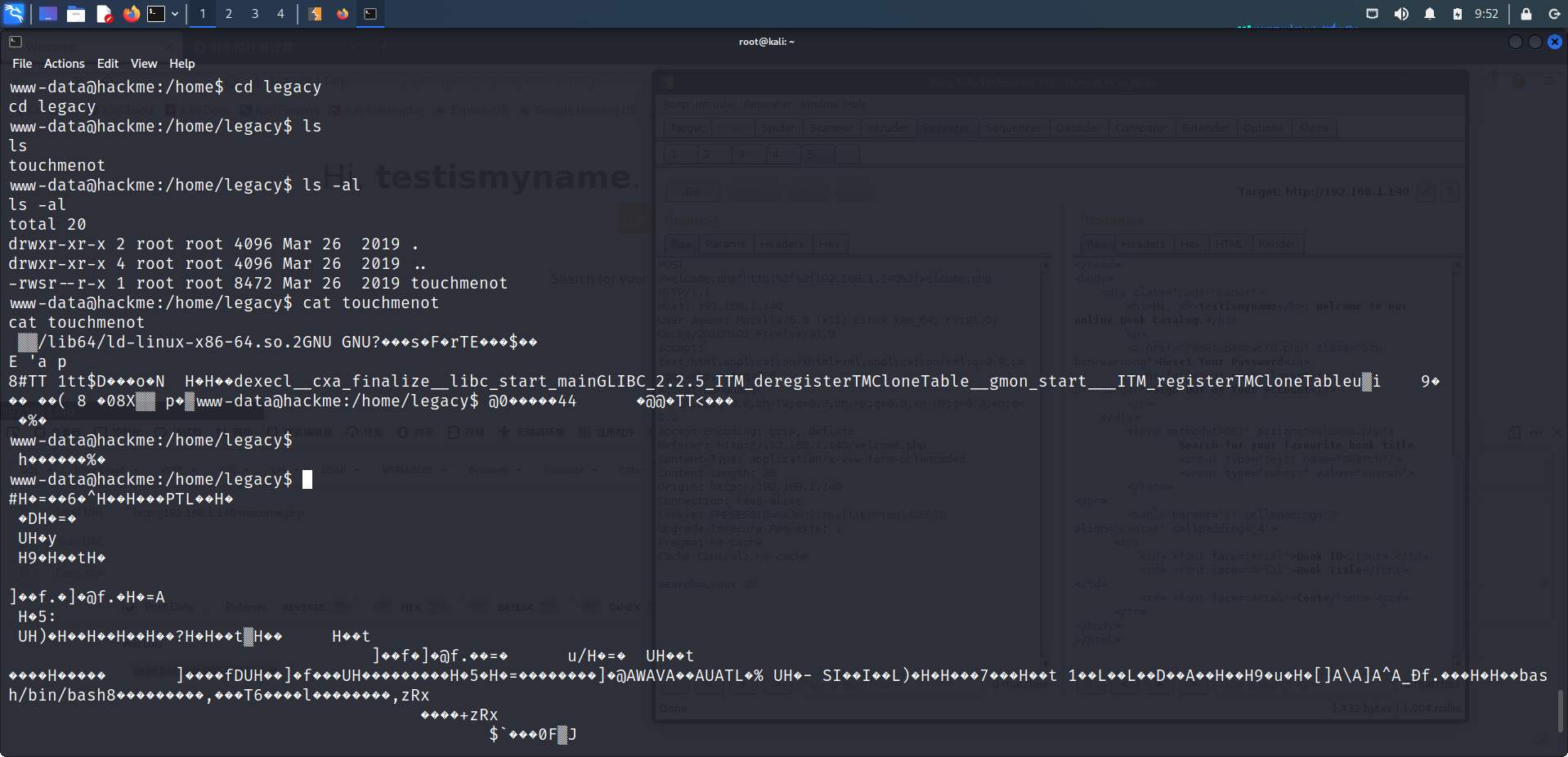Expand the terminal launcher dropdown arrow
This screenshot has width=1568, height=757.
(175, 14)
